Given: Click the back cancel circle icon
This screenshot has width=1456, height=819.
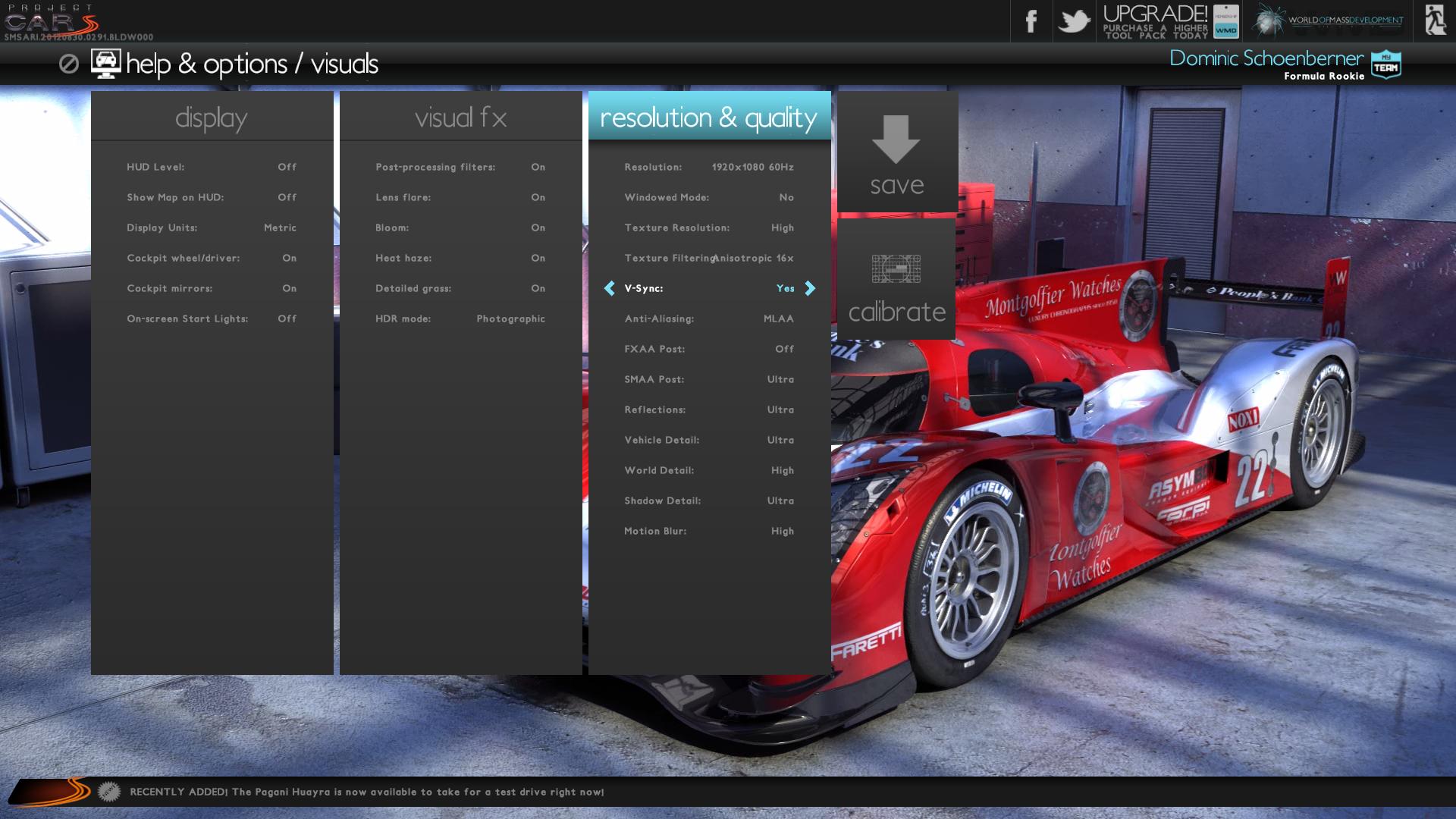Looking at the screenshot, I should coord(69,64).
